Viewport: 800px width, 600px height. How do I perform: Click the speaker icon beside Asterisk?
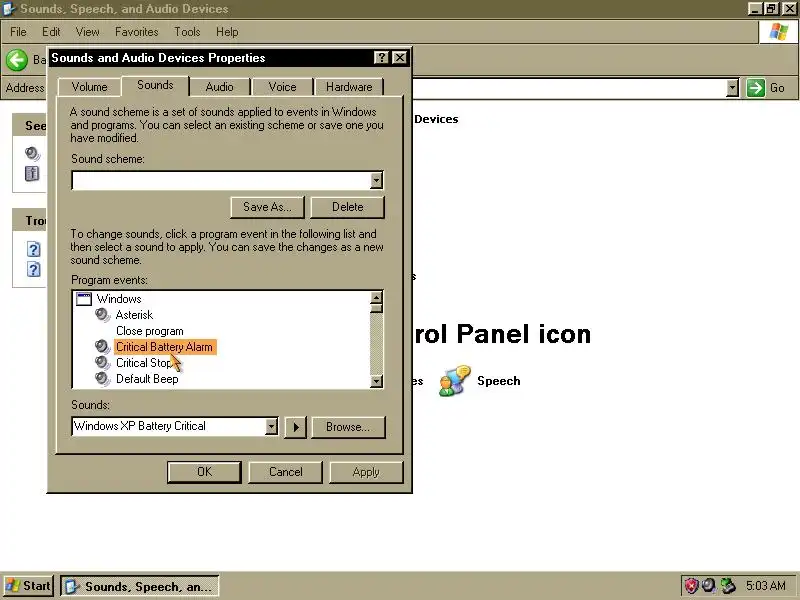[103, 315]
